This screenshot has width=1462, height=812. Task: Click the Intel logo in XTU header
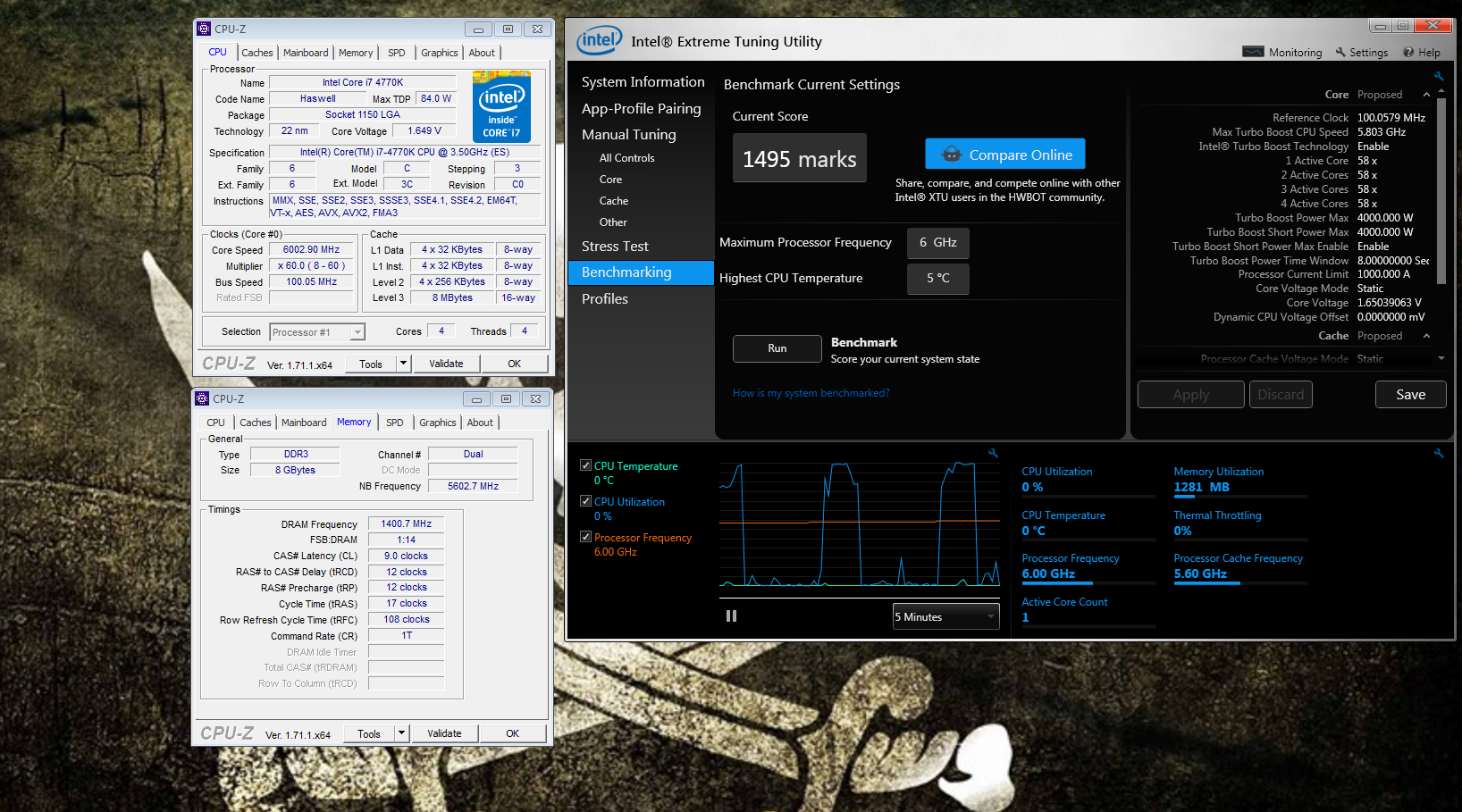[599, 40]
